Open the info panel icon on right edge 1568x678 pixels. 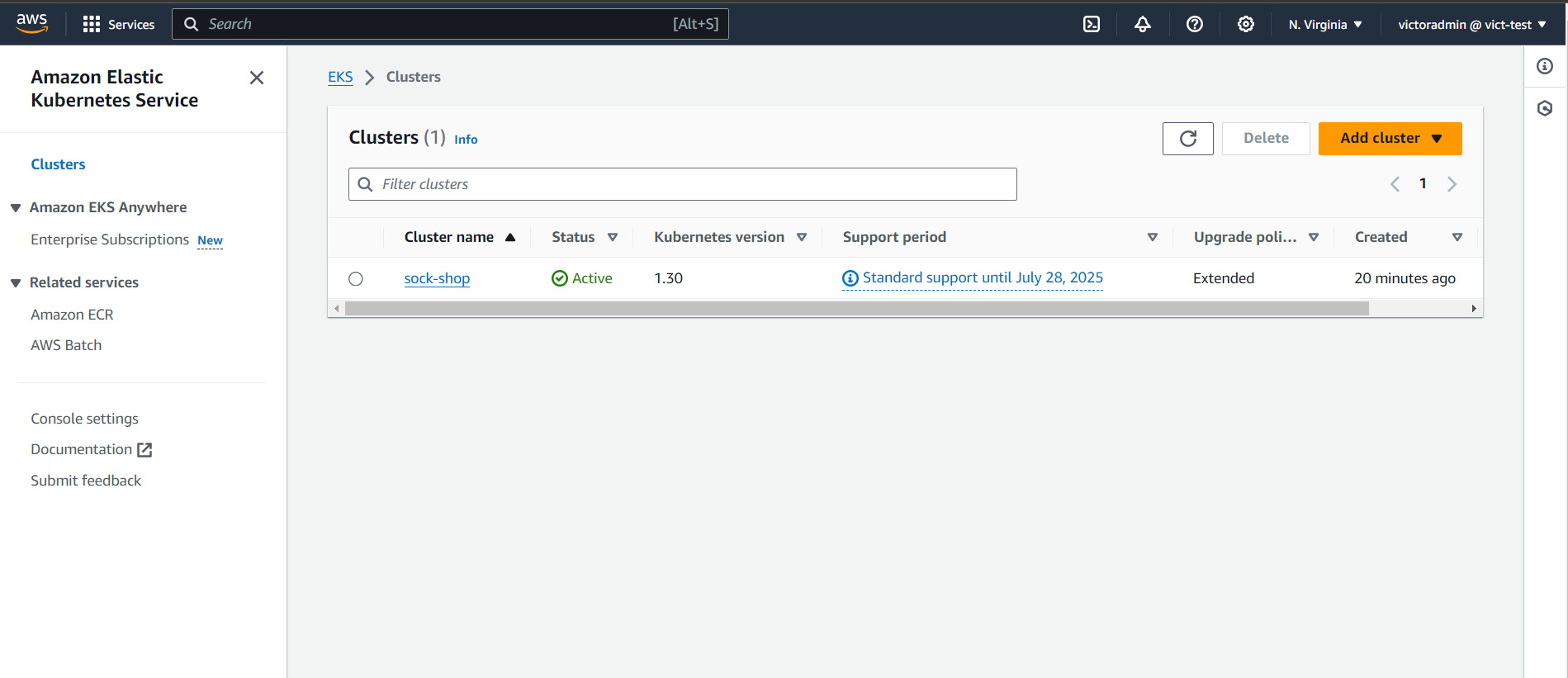tap(1545, 66)
